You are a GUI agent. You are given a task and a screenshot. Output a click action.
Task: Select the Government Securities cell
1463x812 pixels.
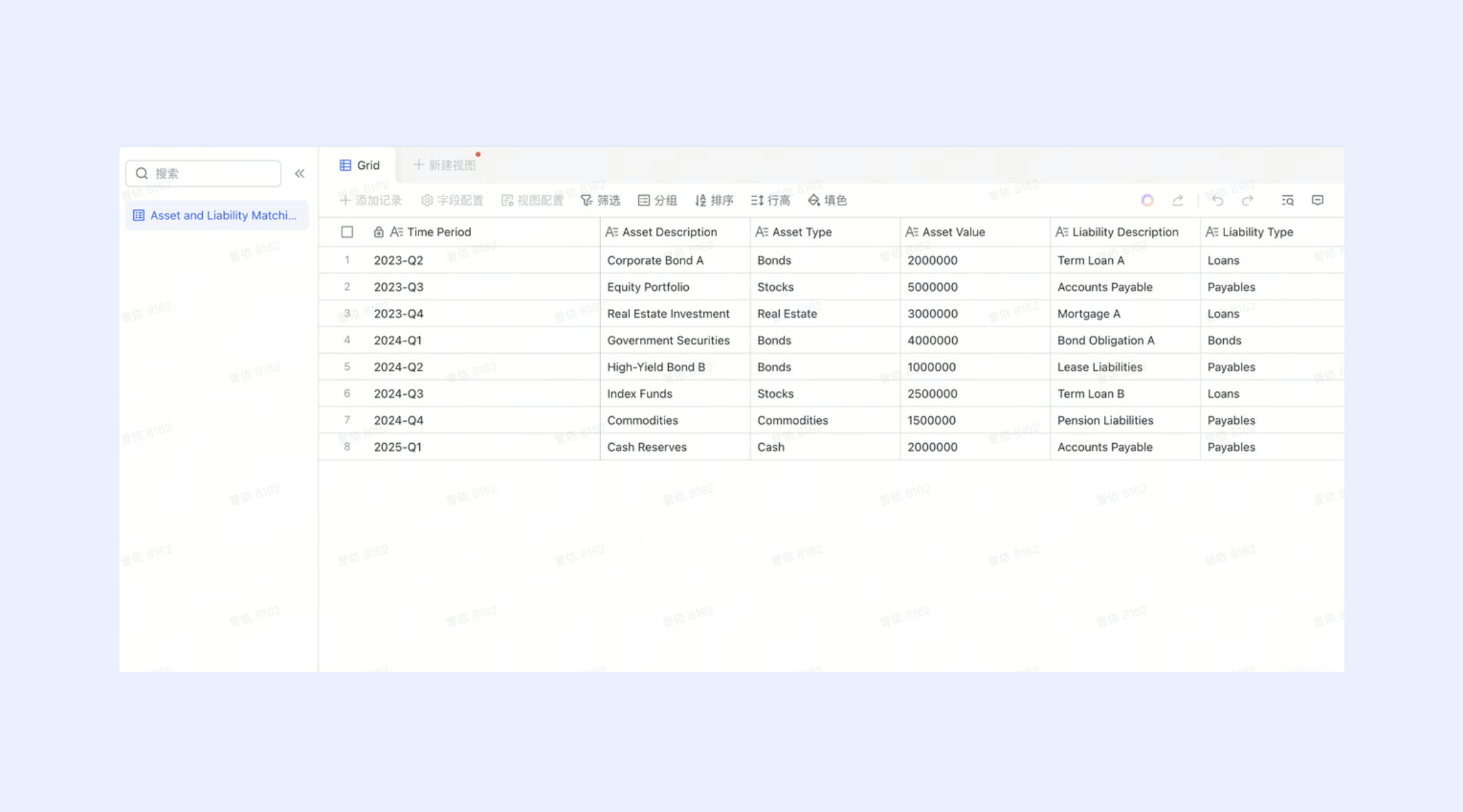pos(675,341)
